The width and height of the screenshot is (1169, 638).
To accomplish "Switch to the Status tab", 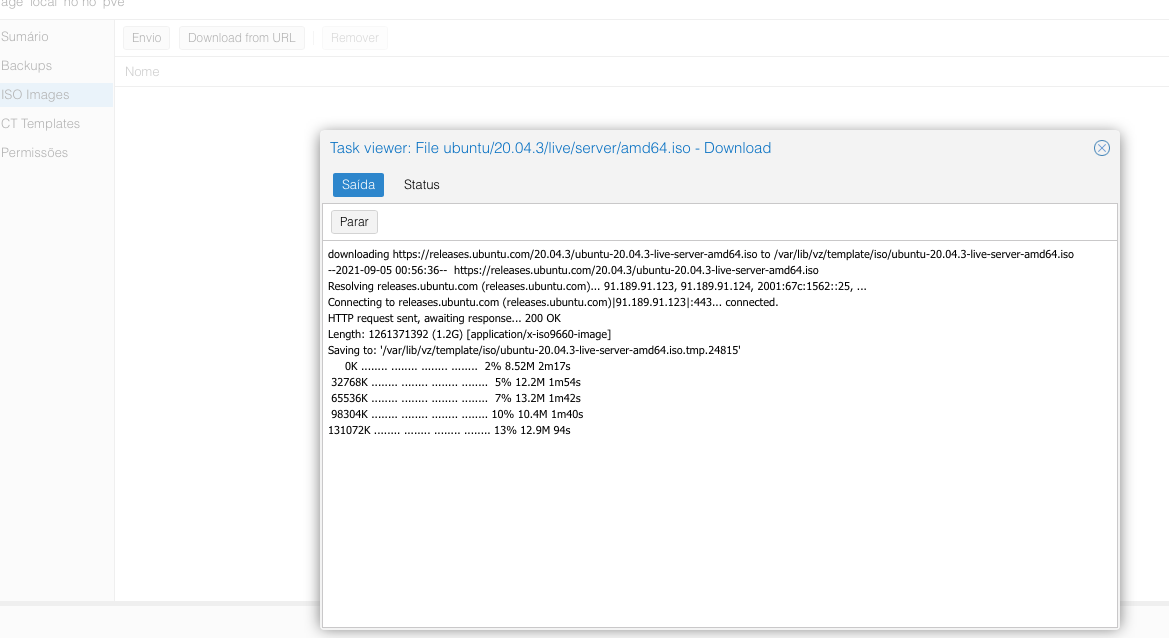I will (x=421, y=185).
